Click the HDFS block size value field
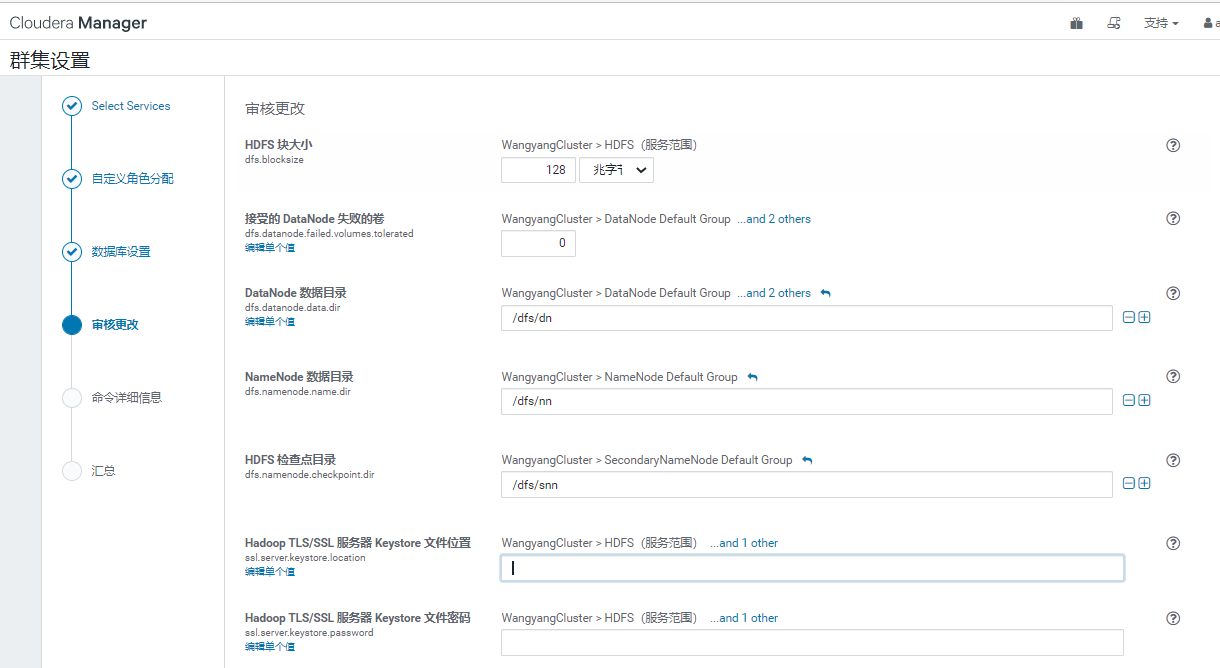Screen dimensions: 1220x668 point(538,170)
